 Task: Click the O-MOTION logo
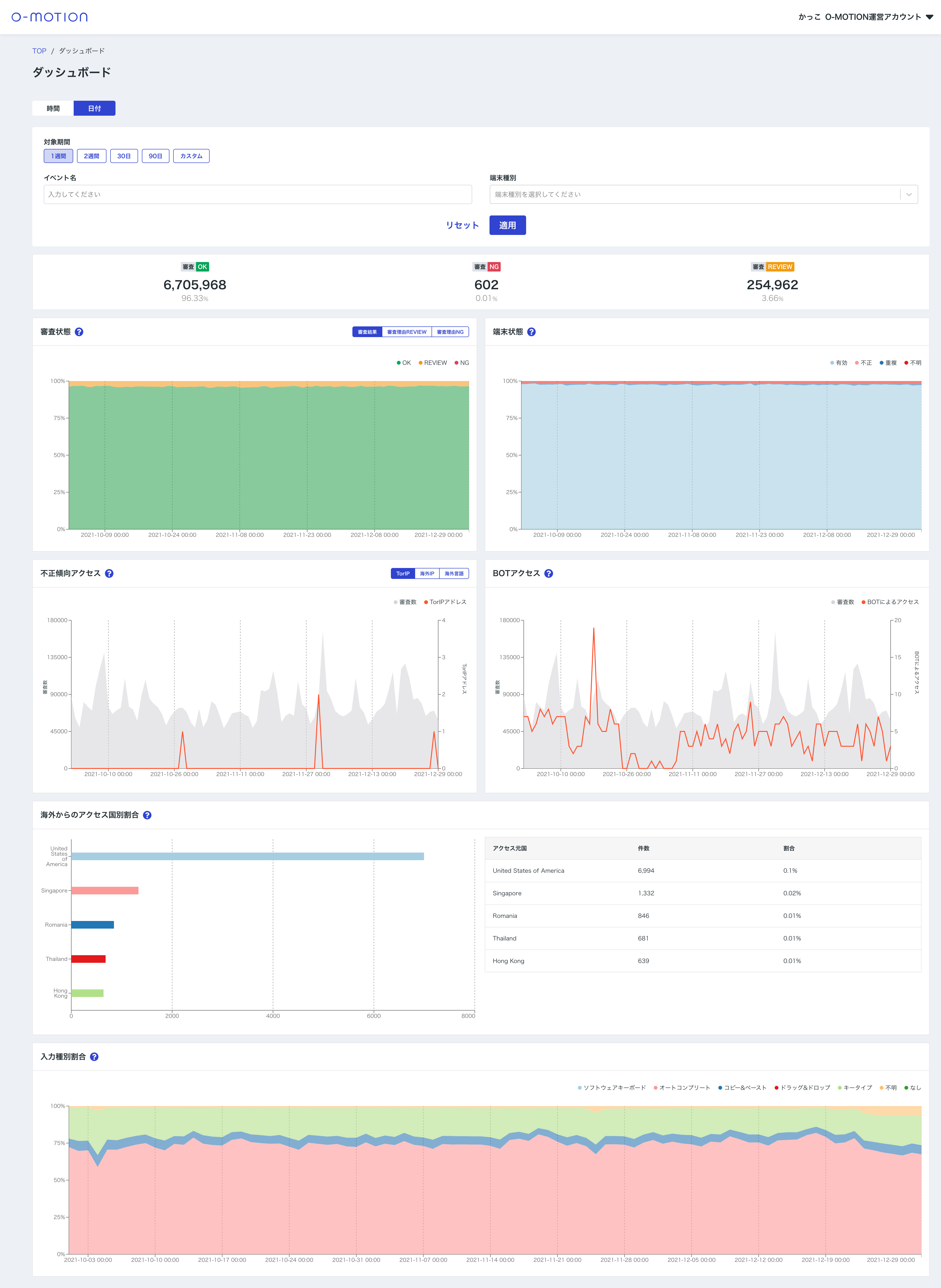(x=50, y=17)
